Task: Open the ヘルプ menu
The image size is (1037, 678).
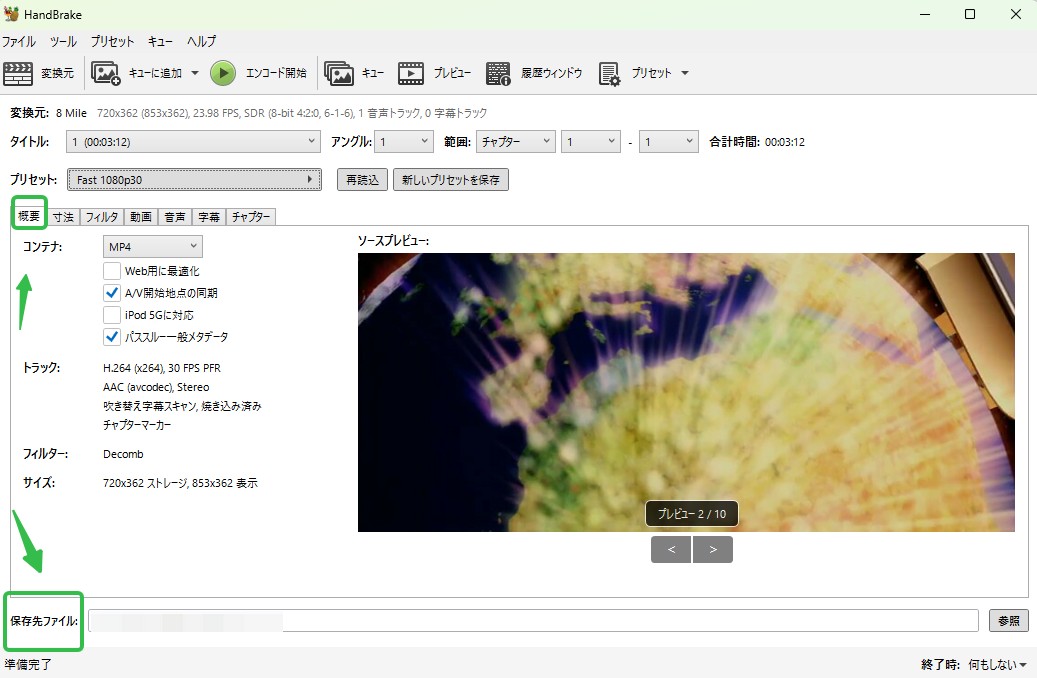Action: 201,41
